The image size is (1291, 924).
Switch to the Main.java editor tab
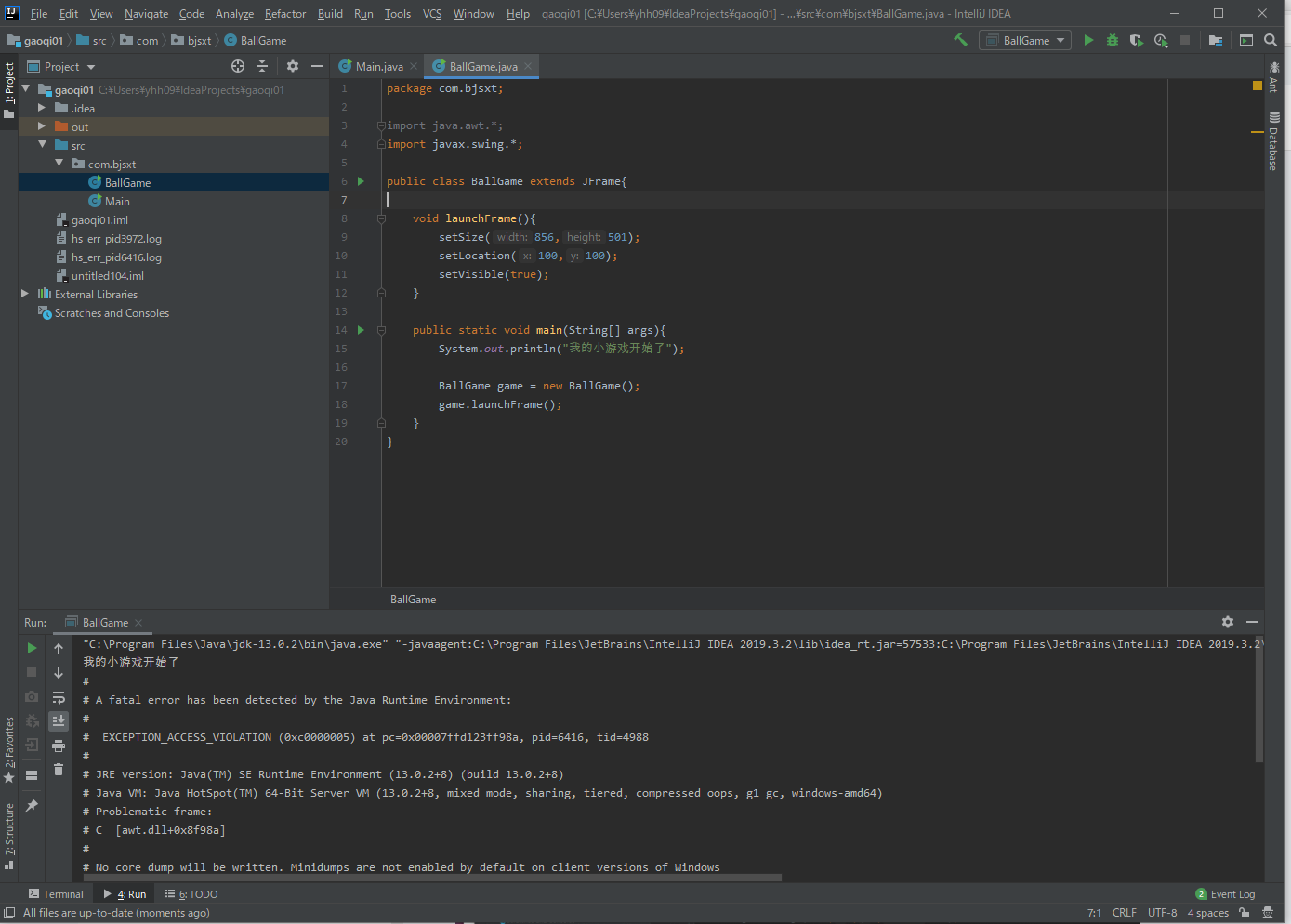[x=379, y=67]
